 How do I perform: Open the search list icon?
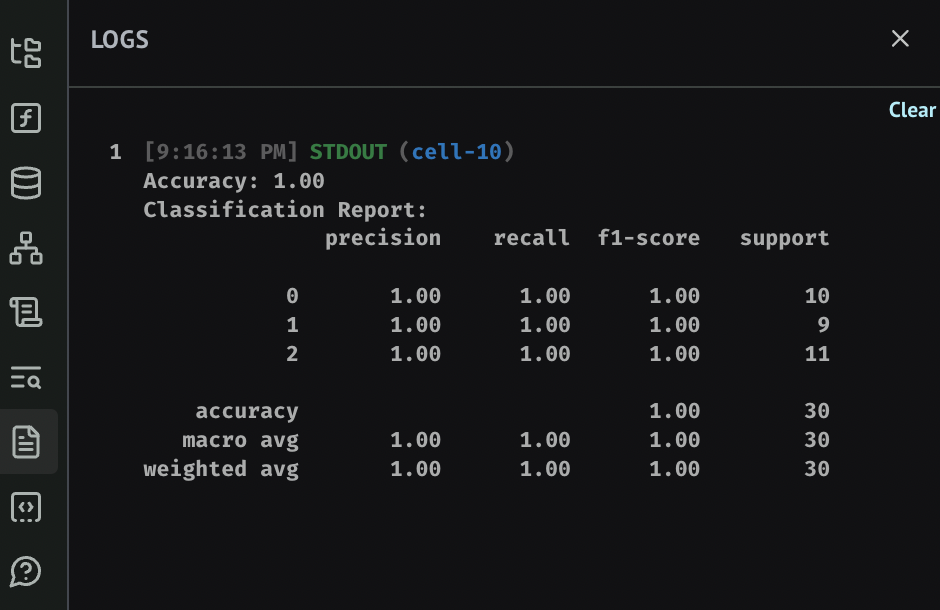point(26,378)
